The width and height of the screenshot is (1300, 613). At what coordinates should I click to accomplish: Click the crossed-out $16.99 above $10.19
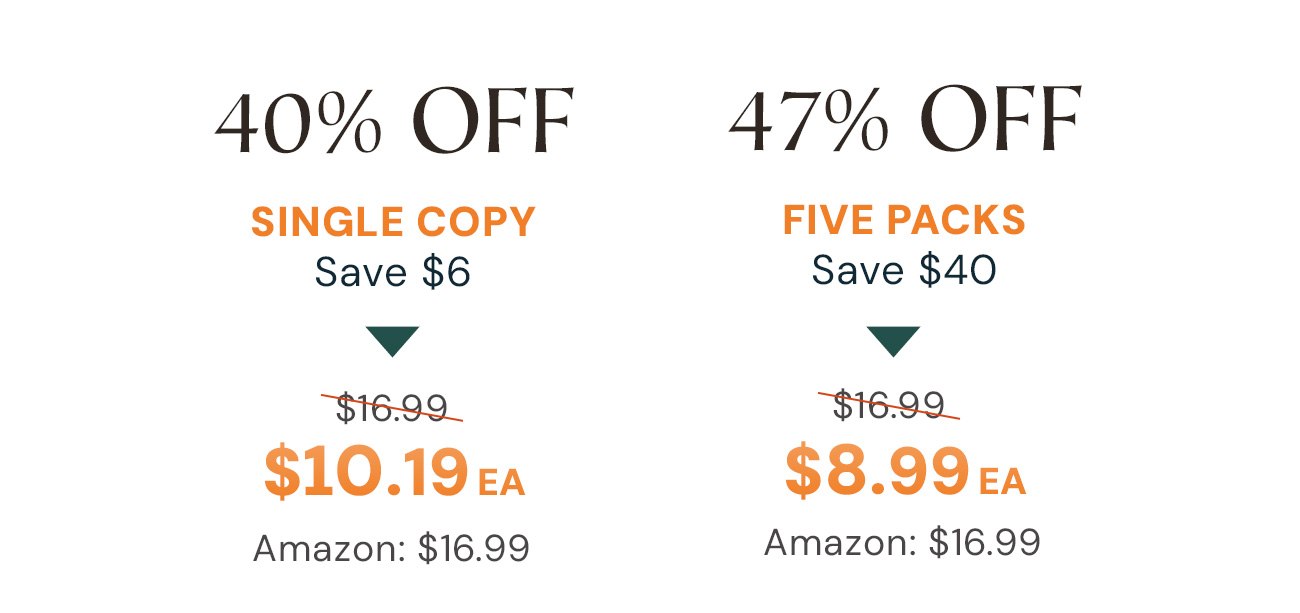(392, 407)
